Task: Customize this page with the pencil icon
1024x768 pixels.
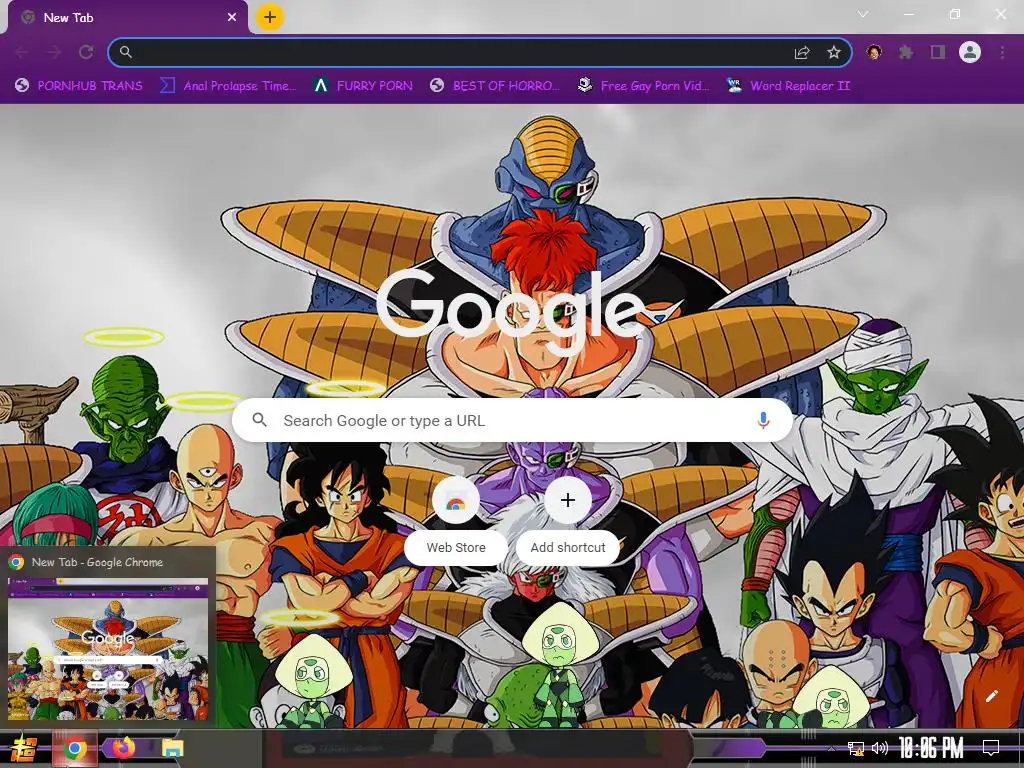Action: click(991, 696)
